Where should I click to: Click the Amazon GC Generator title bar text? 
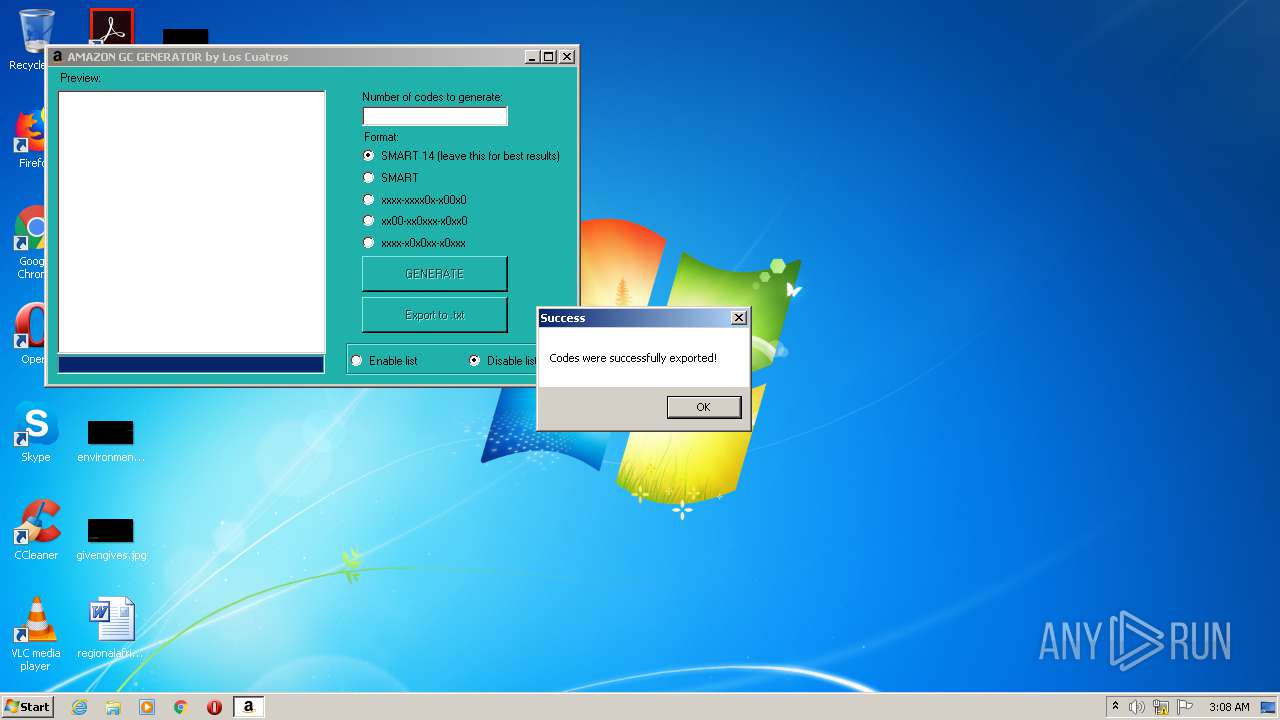tap(178, 57)
